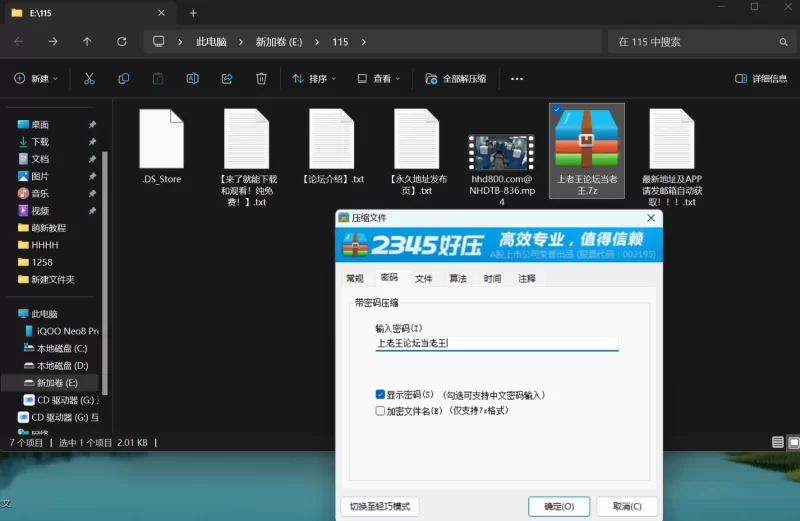
Task: Navigate forward with the right arrow
Action: pyautogui.click(x=53, y=42)
